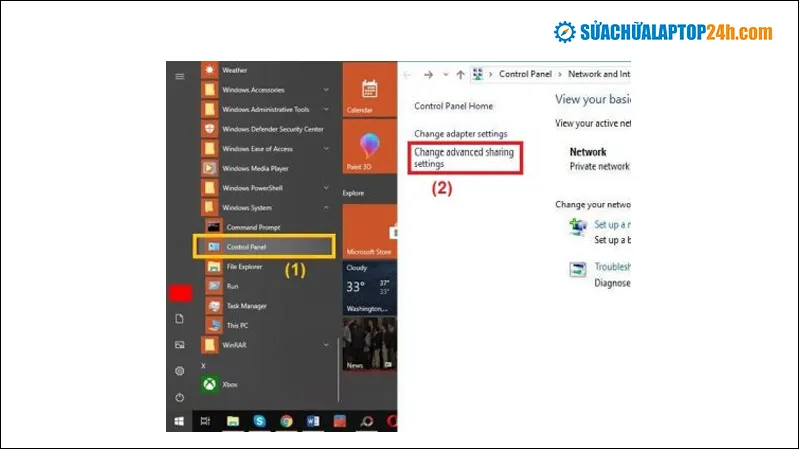The image size is (800, 450).
Task: Open the Paint 3D tile
Action: click(x=369, y=147)
